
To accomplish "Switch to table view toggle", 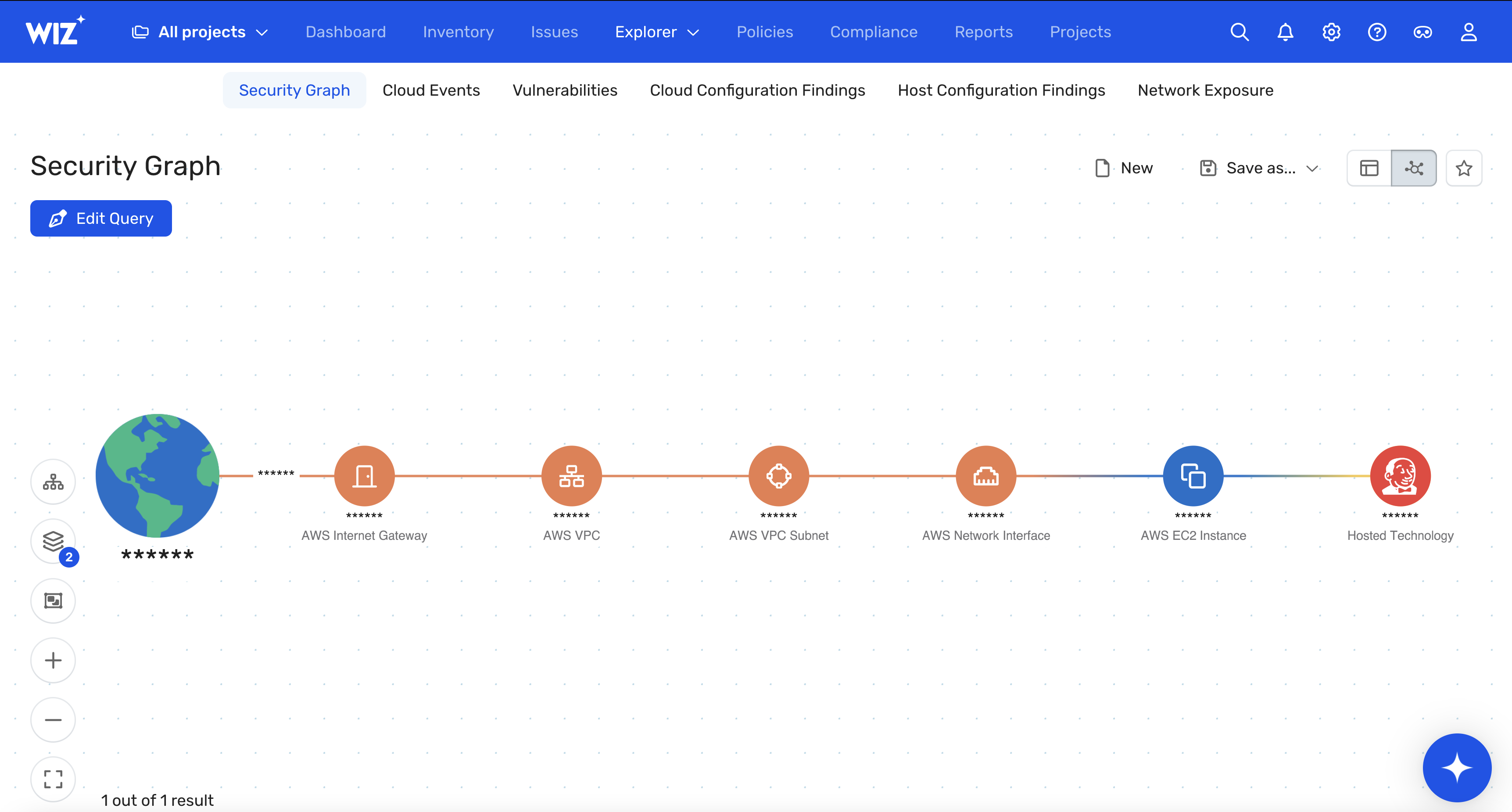I will pos(1369,168).
